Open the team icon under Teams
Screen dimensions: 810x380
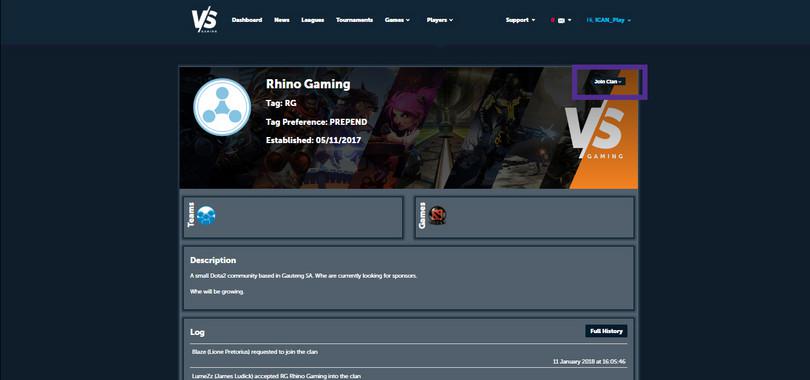[206, 215]
